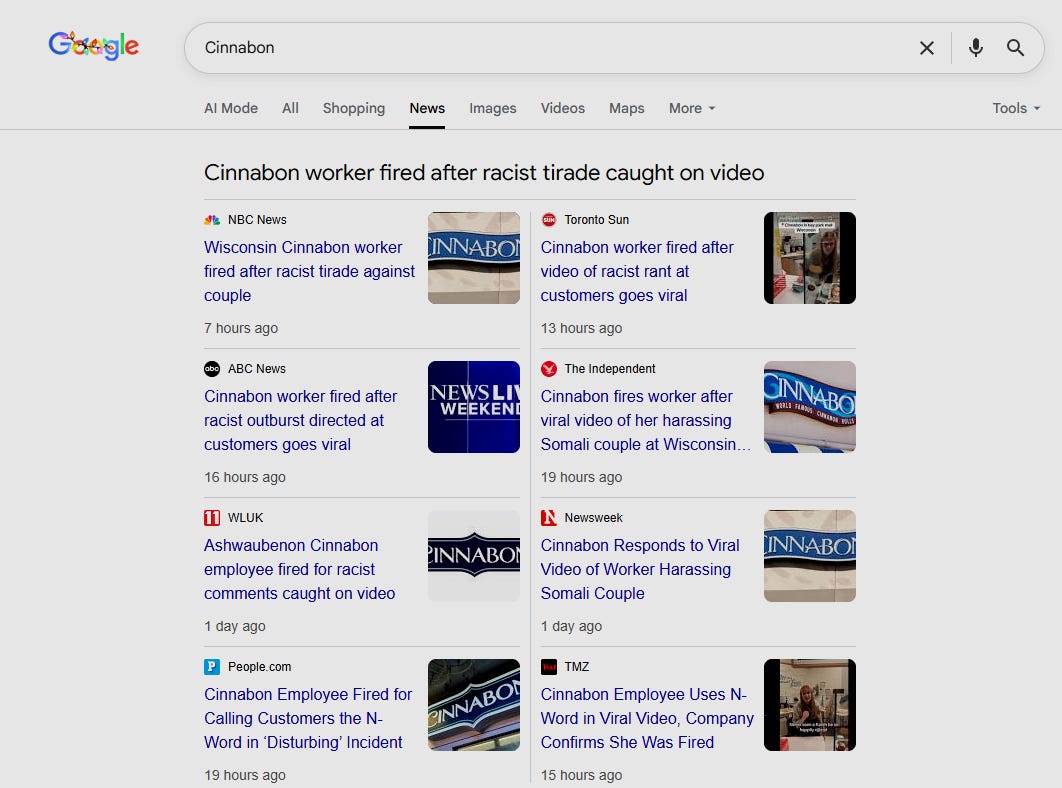1062x788 pixels.
Task: Submit search with magnifying glass icon
Action: [x=1015, y=47]
